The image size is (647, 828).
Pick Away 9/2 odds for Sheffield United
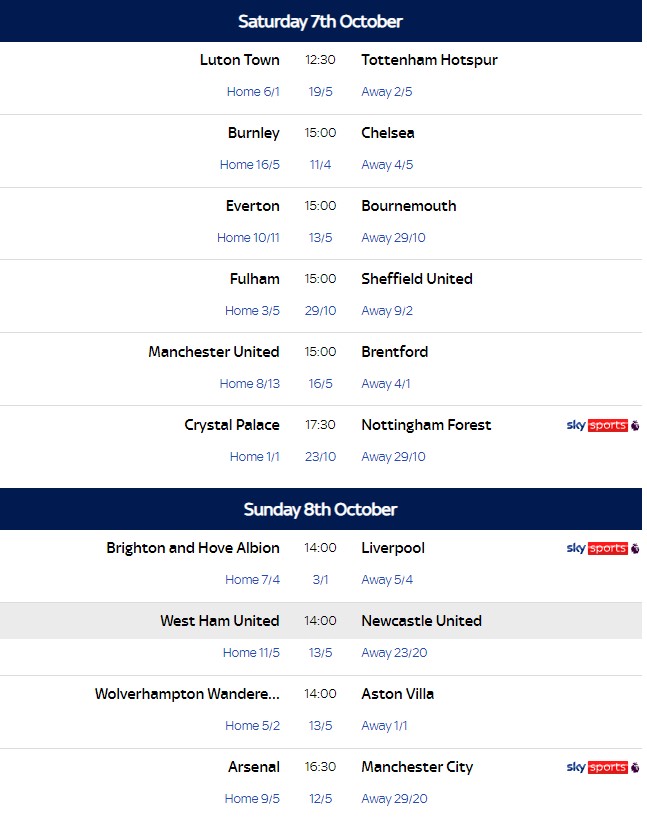click(x=387, y=310)
